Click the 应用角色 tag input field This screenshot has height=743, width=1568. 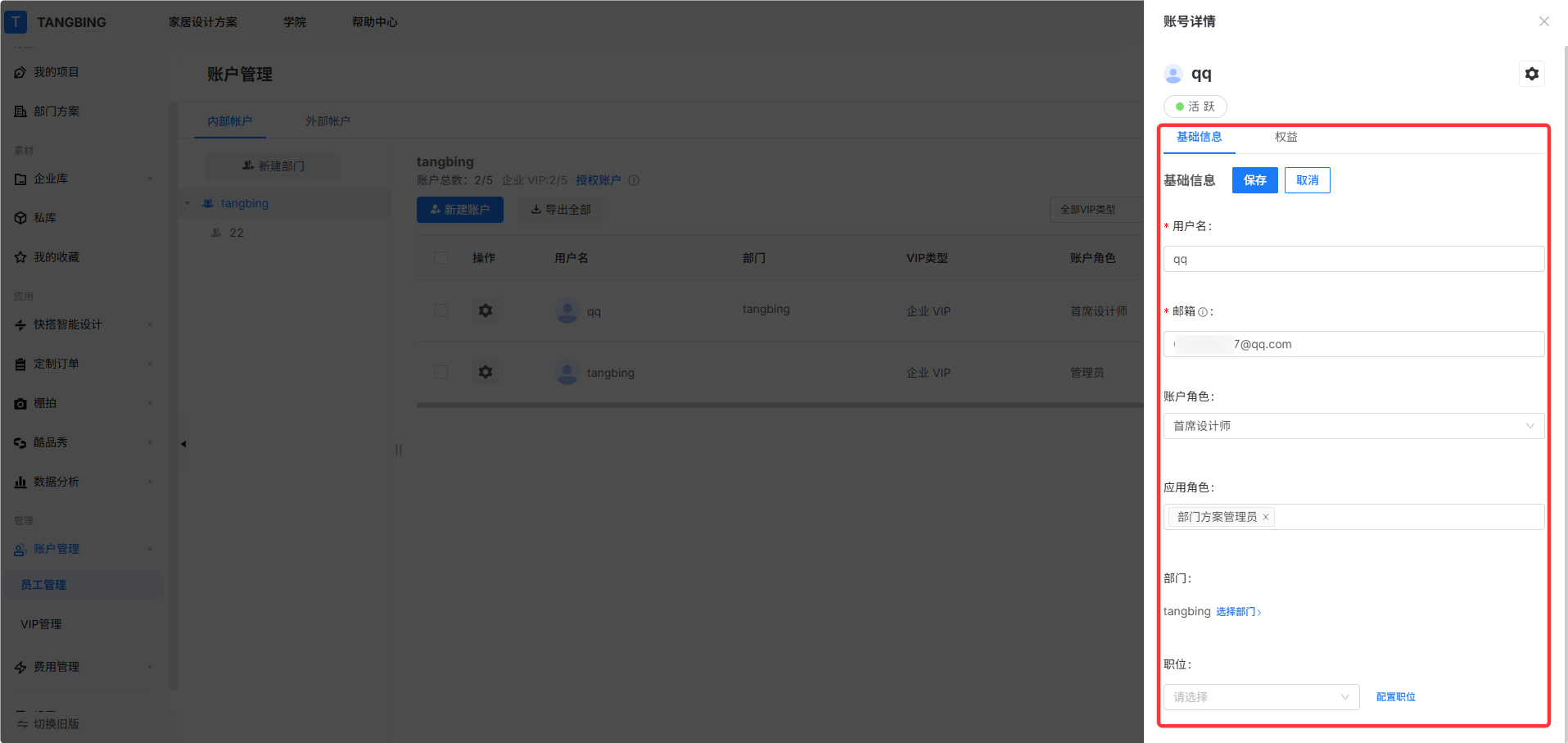coord(1353,517)
